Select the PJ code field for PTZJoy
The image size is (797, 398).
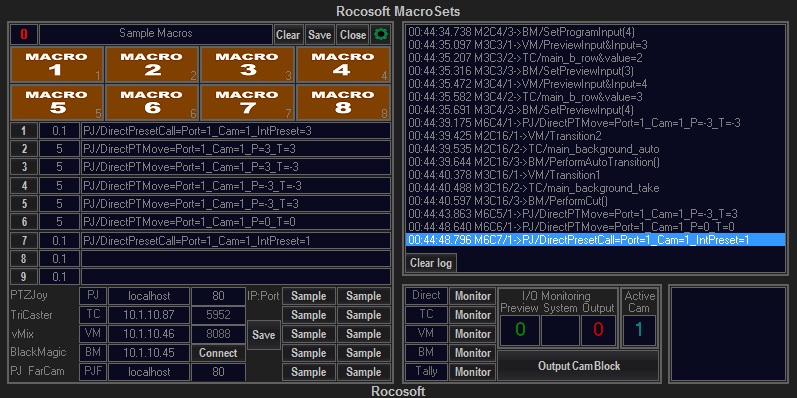[93, 296]
